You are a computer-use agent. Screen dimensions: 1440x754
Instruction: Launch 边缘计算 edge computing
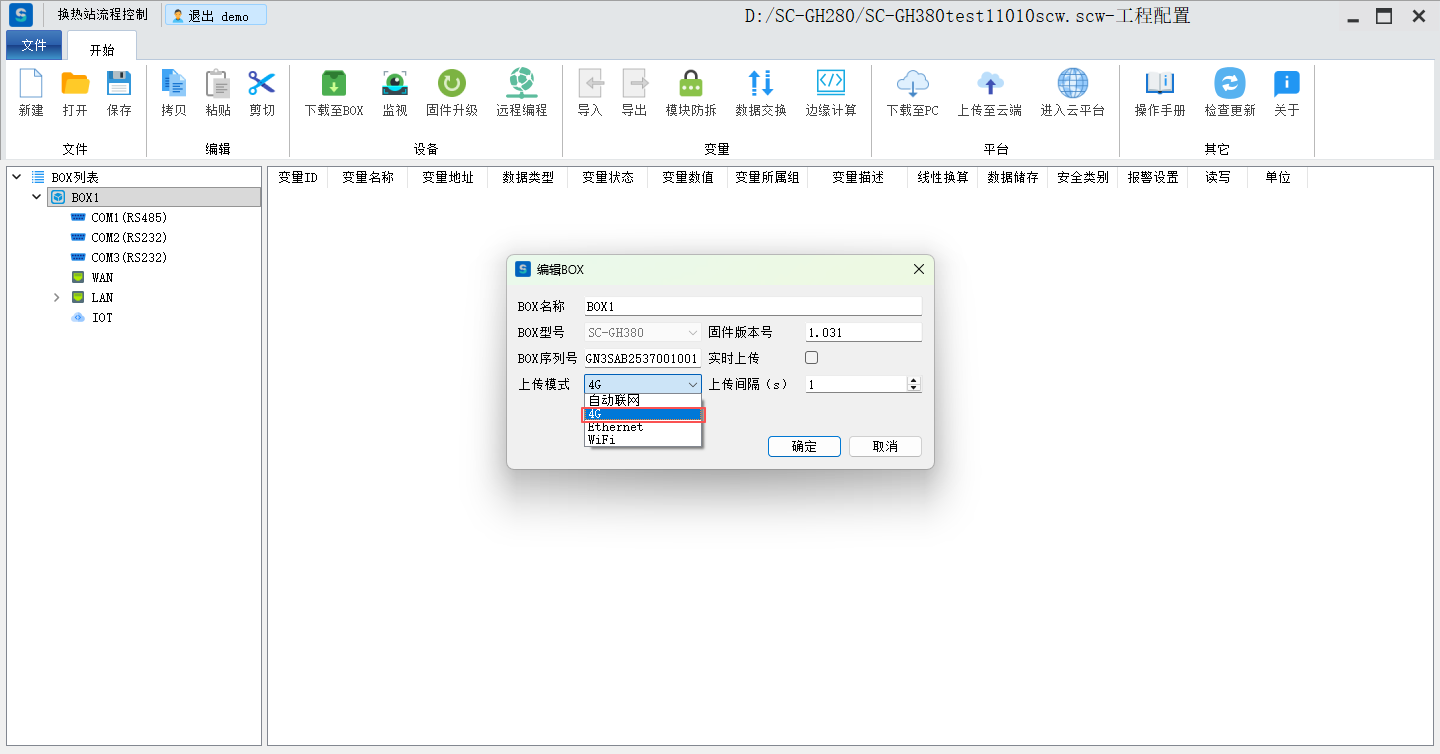click(831, 85)
